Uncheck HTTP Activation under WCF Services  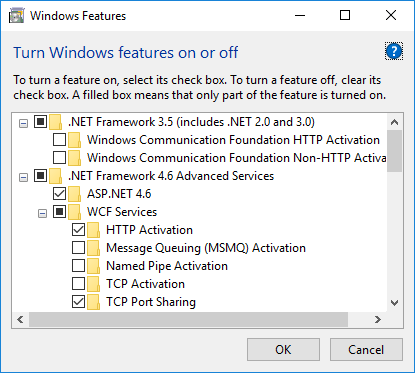[78, 230]
